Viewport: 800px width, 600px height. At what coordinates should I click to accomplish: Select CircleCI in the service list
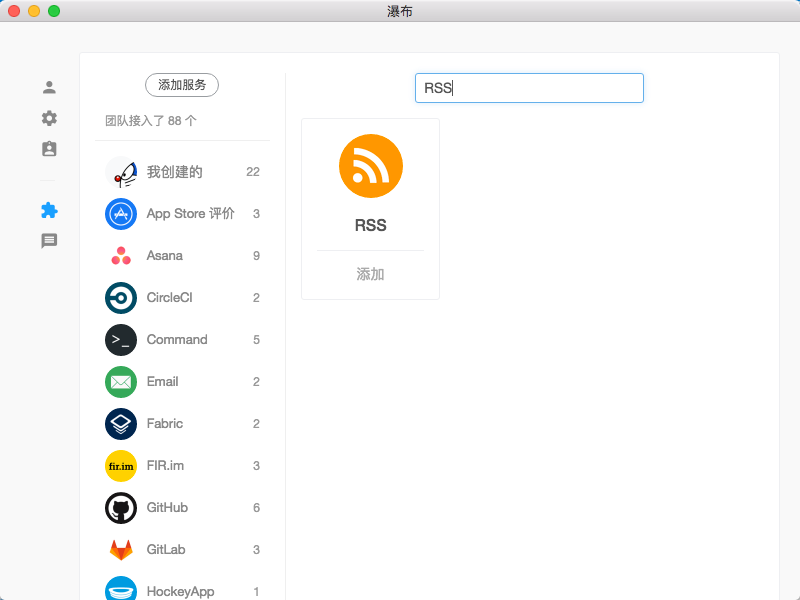click(x=182, y=298)
